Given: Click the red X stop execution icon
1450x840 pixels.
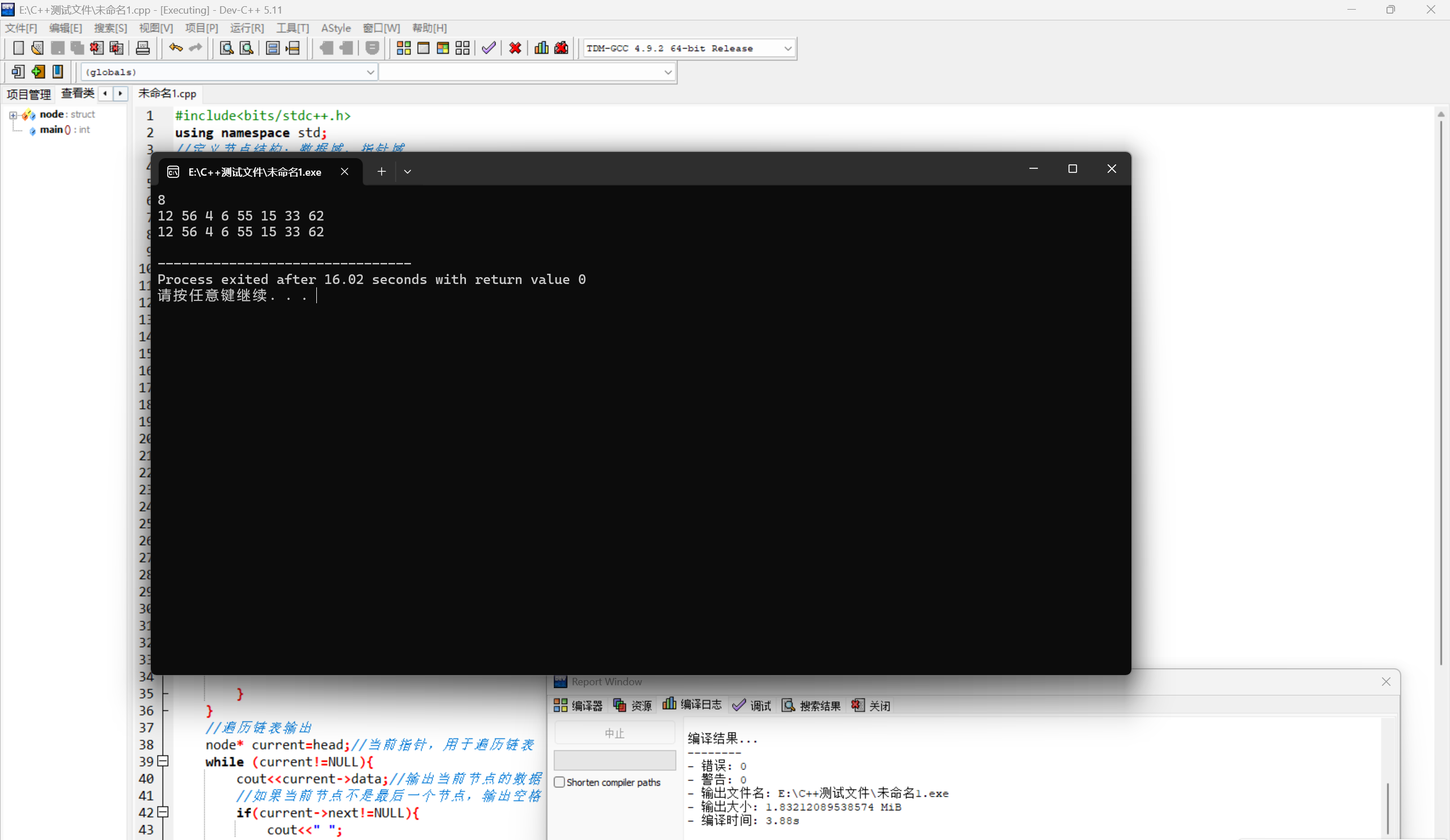Looking at the screenshot, I should click(x=515, y=48).
